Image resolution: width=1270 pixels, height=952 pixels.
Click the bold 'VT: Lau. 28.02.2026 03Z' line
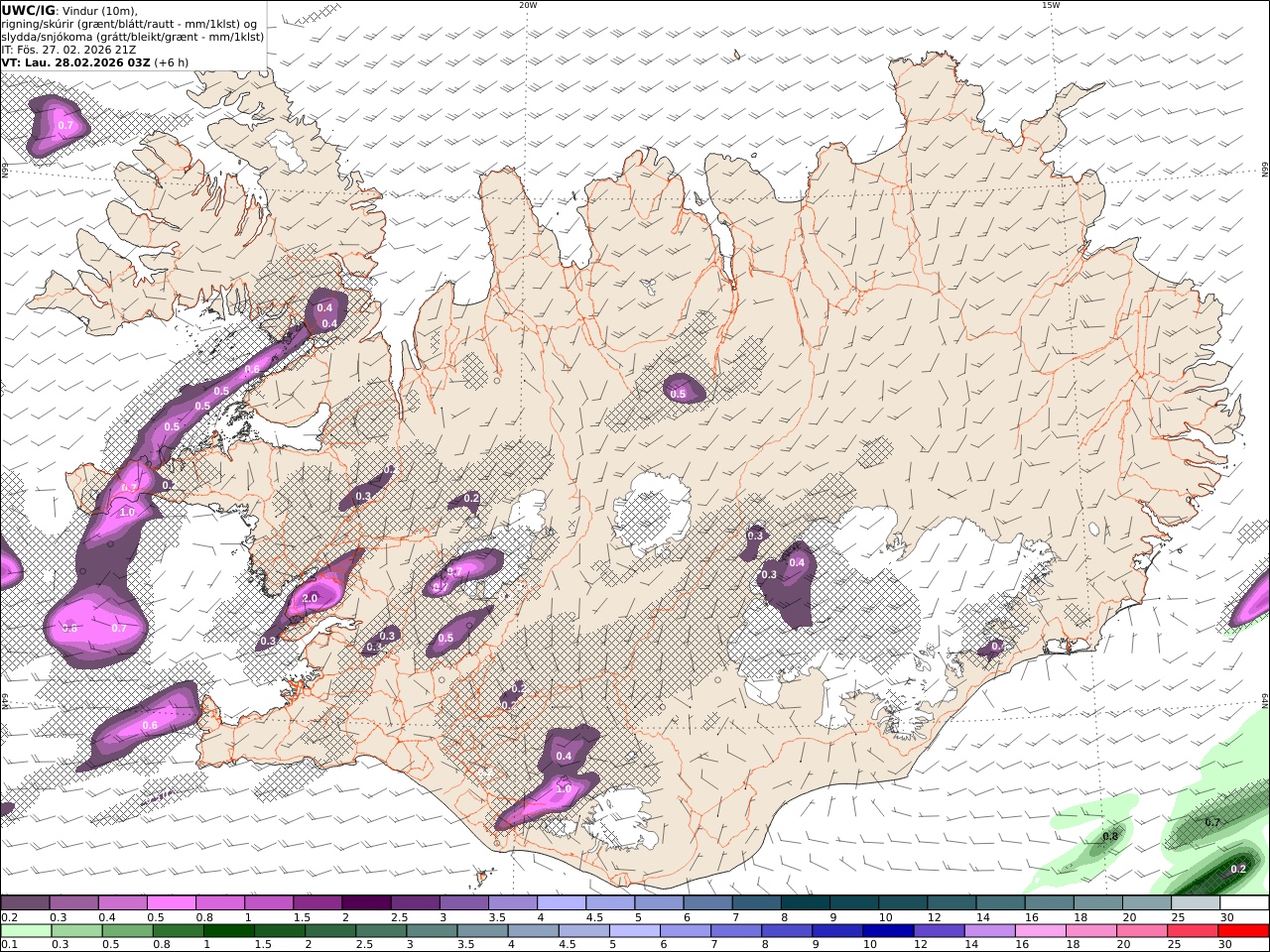[x=75, y=62]
